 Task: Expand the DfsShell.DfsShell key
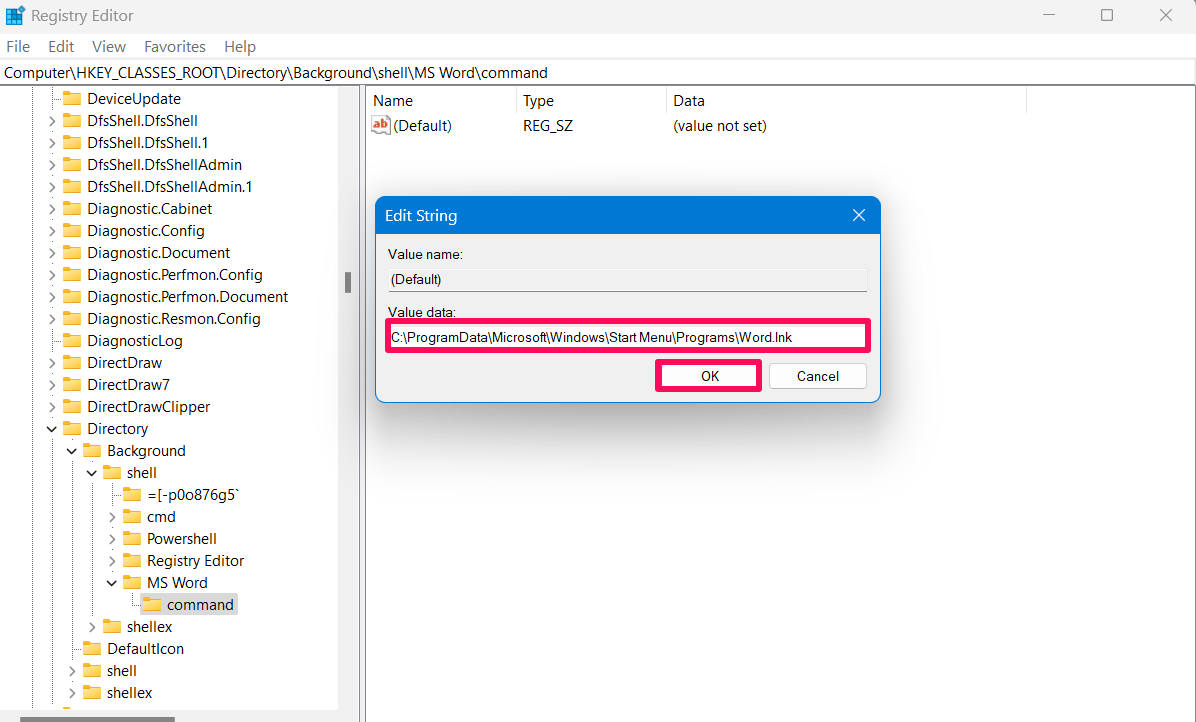pos(52,120)
